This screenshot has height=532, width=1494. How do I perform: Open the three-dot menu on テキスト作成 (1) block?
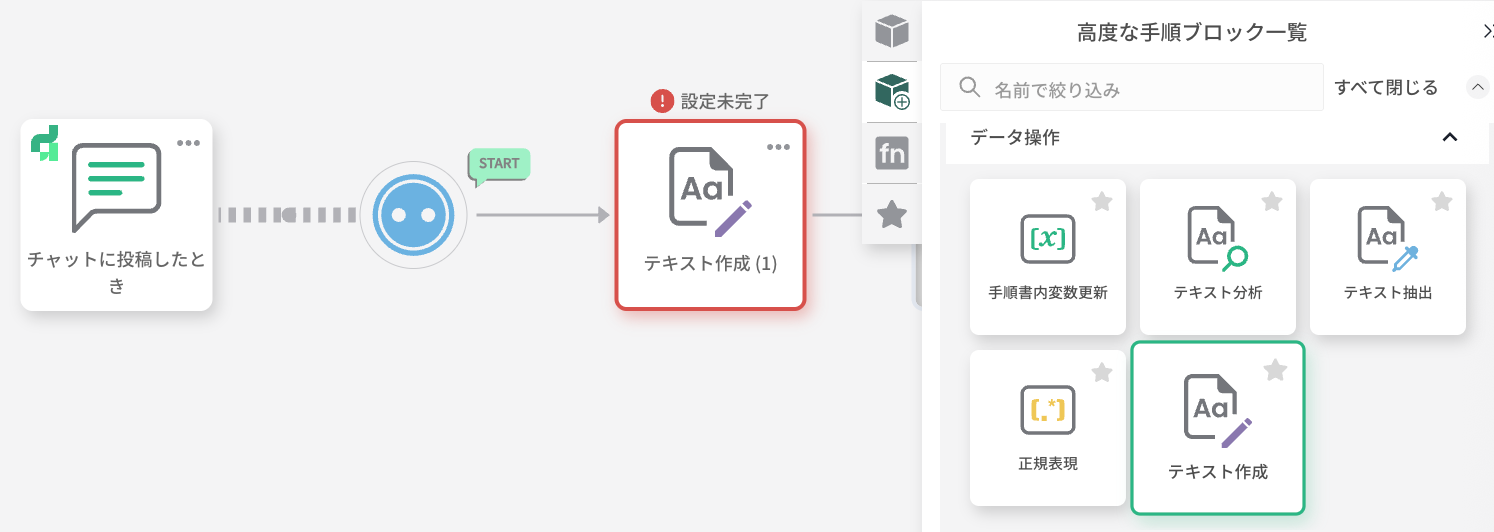778,147
